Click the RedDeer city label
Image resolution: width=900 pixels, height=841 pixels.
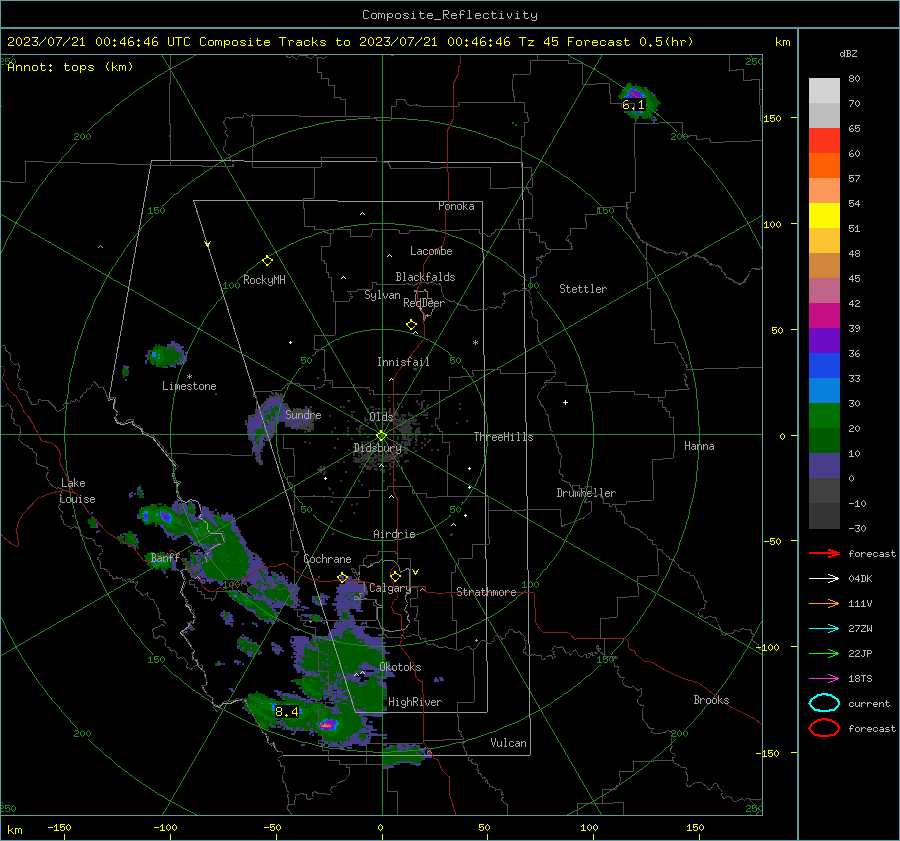pyautogui.click(x=424, y=303)
